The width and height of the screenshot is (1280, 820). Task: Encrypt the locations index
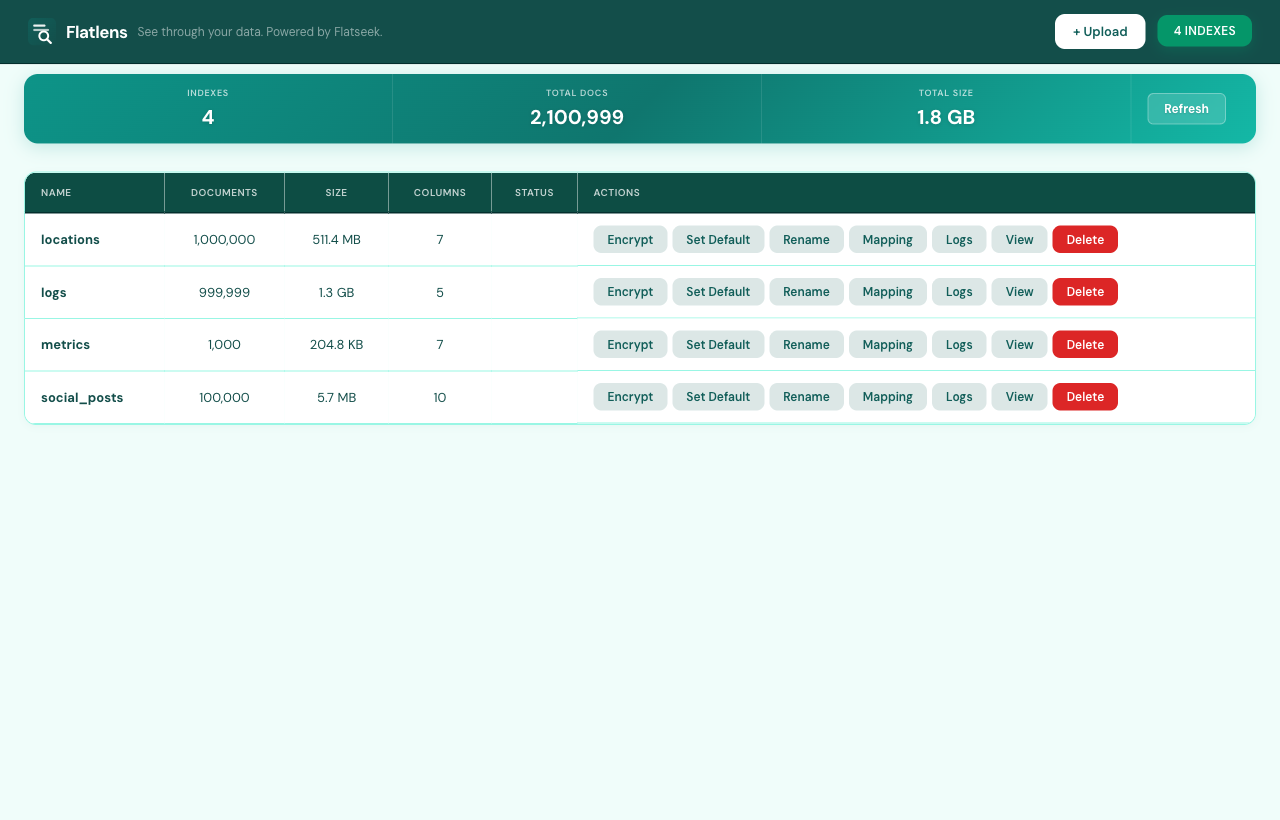630,239
